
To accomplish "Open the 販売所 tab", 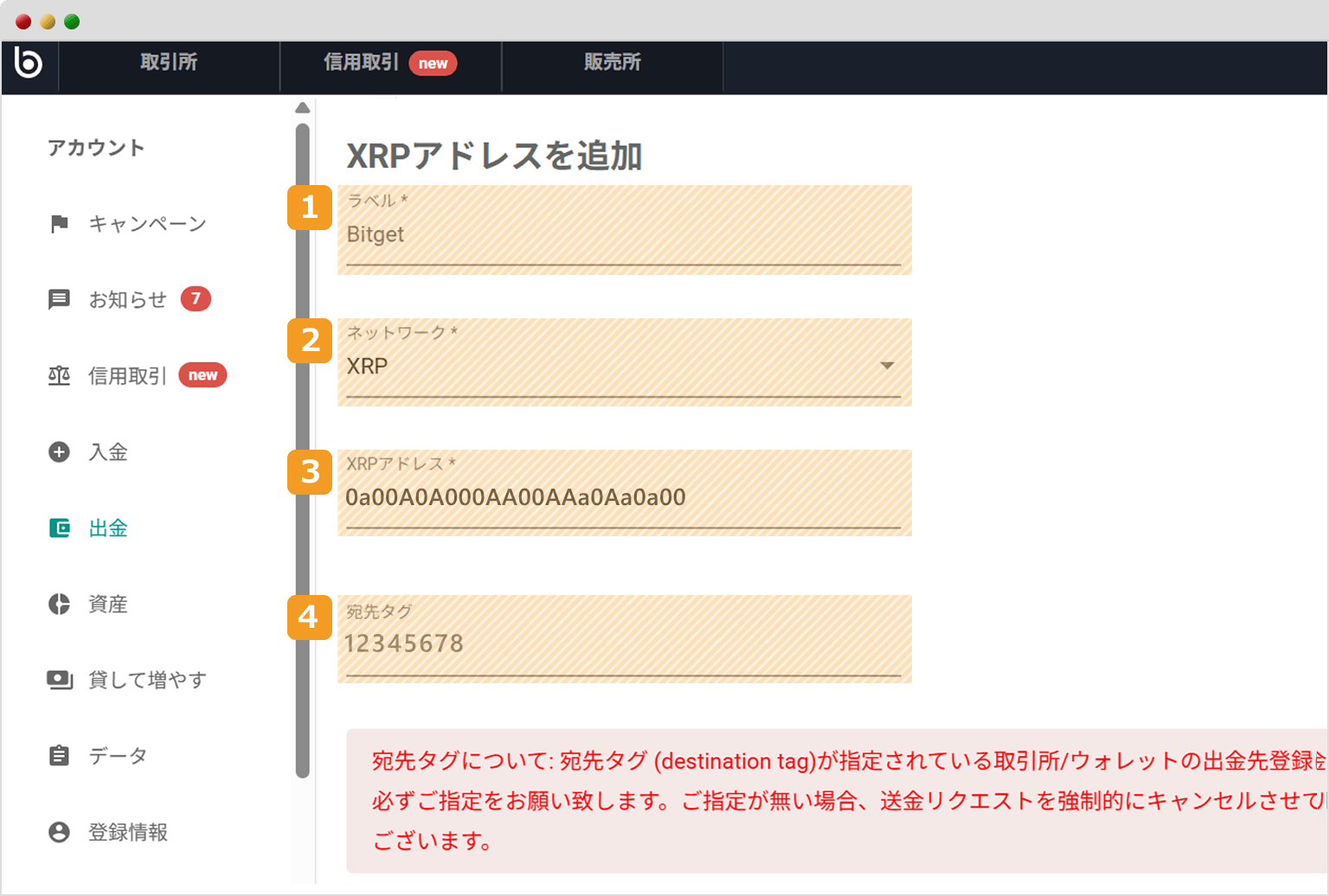I will point(613,62).
